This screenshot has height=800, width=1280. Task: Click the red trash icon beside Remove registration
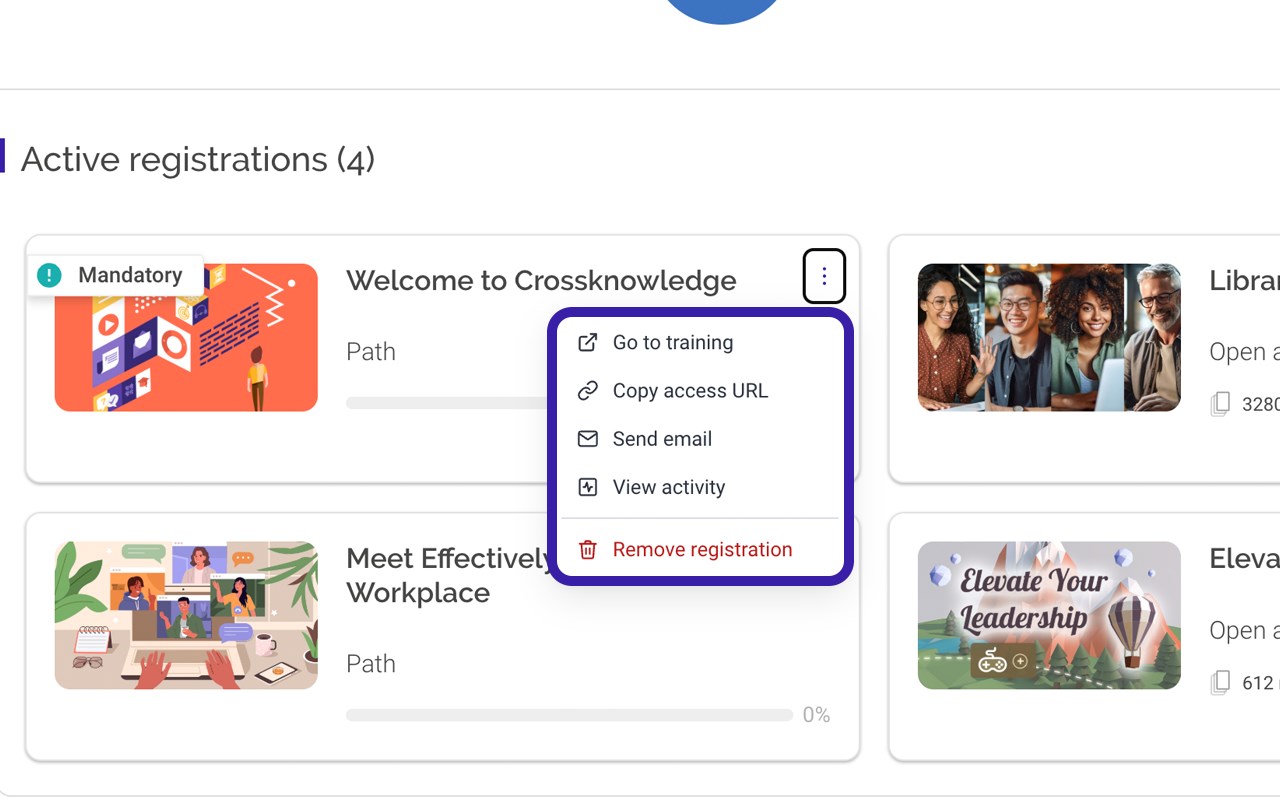click(x=588, y=549)
